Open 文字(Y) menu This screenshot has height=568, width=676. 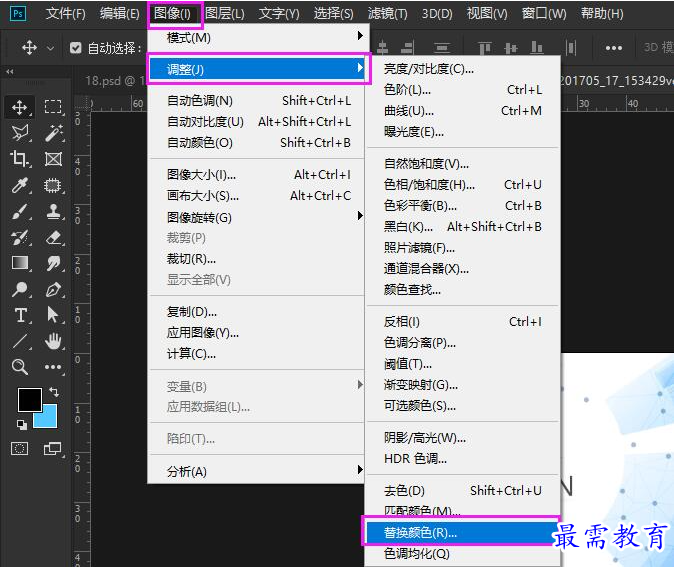coord(279,13)
